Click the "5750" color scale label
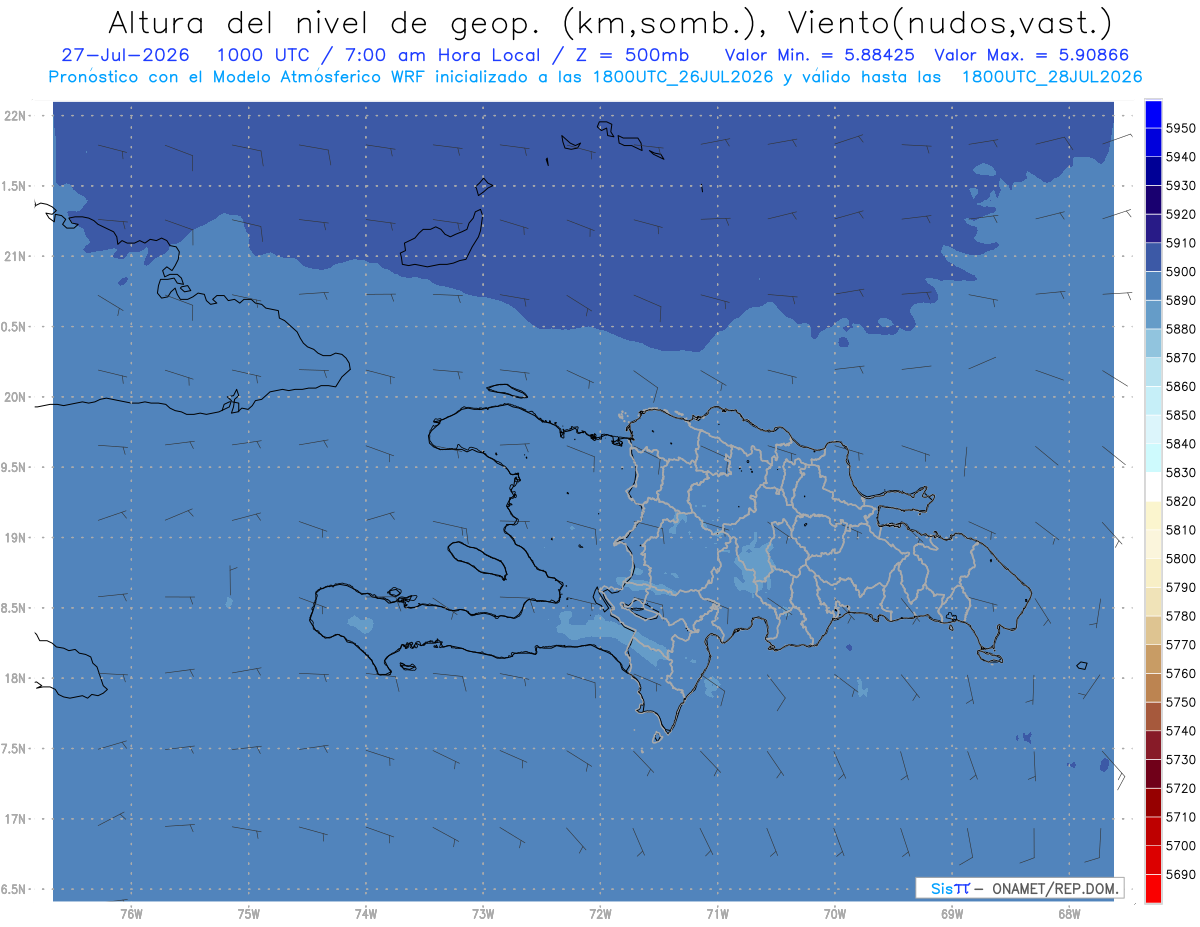Image resolution: width=1200 pixels, height=927 pixels. tap(1181, 702)
